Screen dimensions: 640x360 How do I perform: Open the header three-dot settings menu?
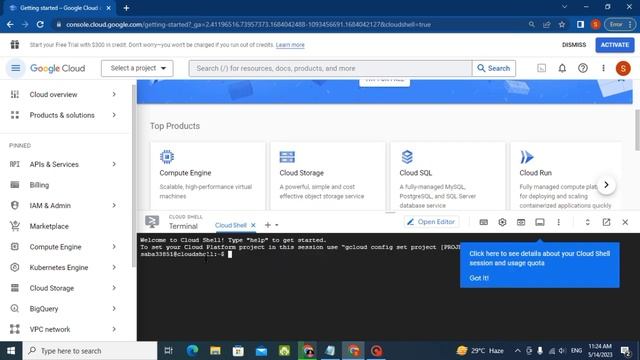[603, 68]
